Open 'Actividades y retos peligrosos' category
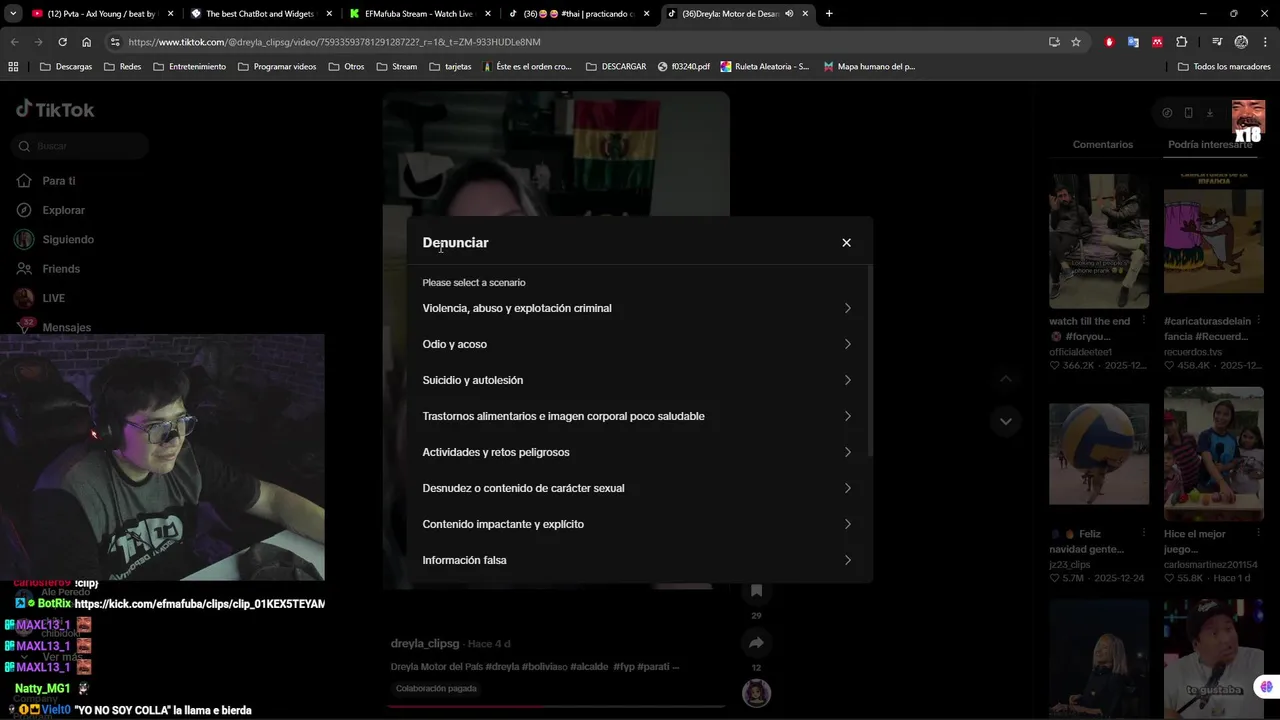Viewport: 1280px width, 720px height. pyautogui.click(x=638, y=452)
